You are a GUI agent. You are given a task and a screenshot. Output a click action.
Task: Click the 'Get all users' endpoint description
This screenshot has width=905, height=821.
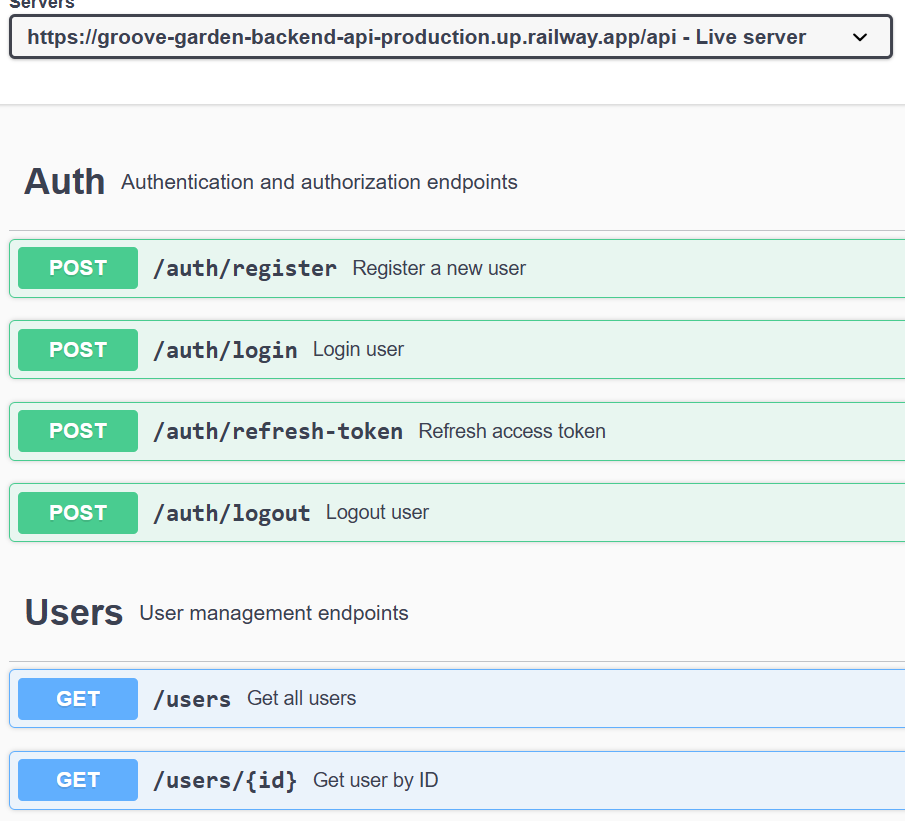click(301, 698)
